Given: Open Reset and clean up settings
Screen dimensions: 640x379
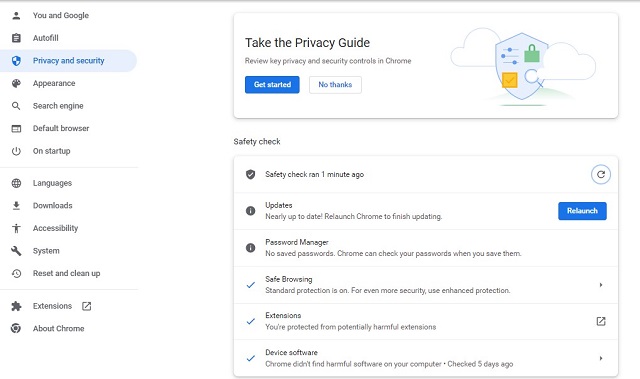Looking at the screenshot, I should click(67, 273).
